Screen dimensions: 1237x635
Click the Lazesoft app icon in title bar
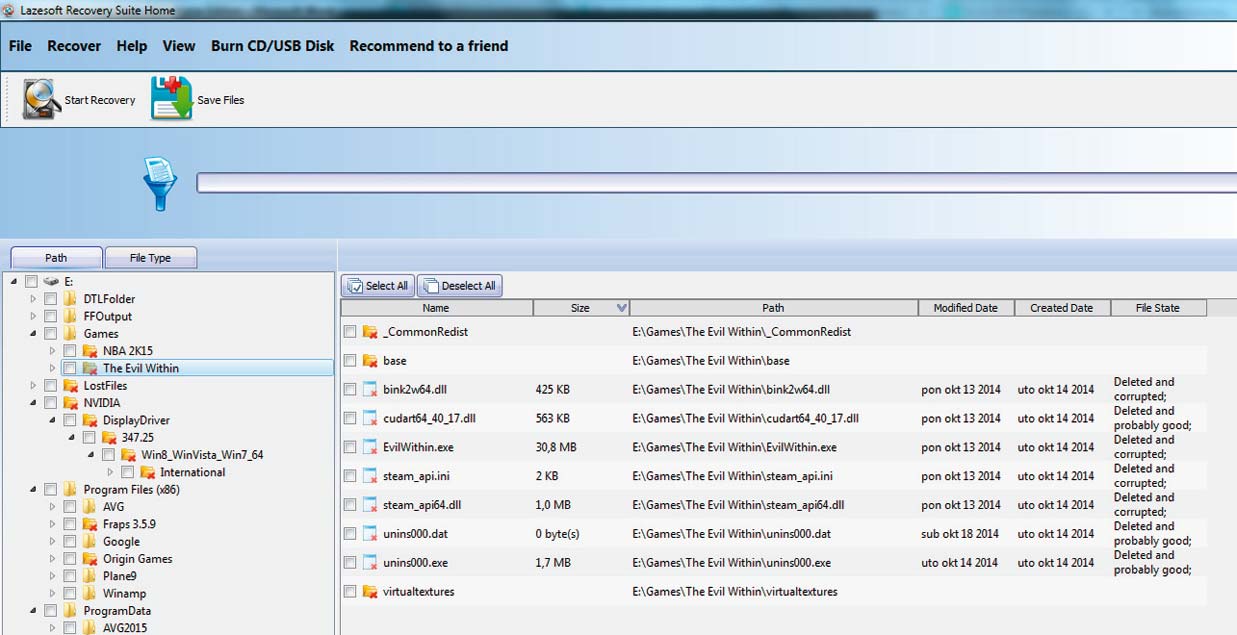[8, 10]
